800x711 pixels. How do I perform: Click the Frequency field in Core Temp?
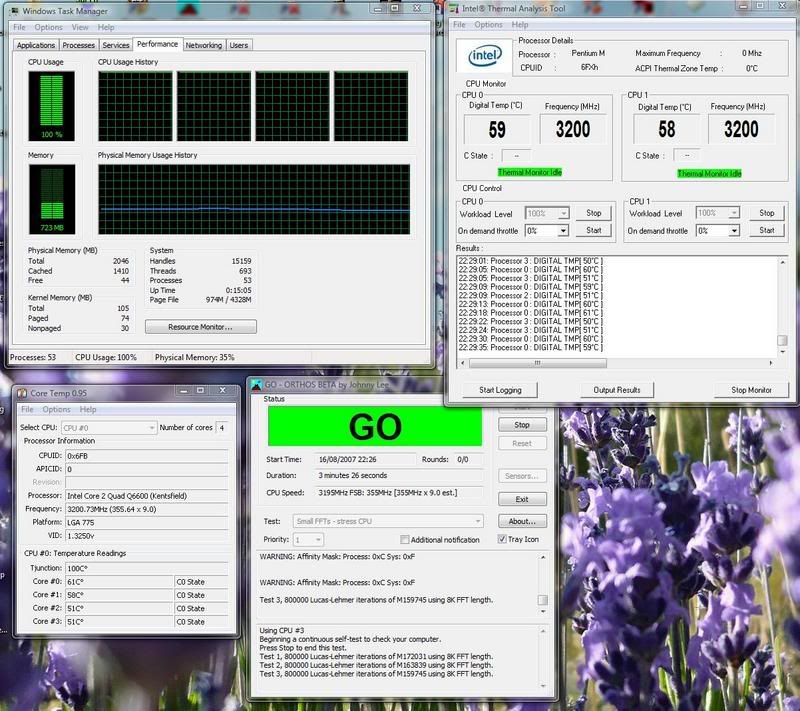(147, 509)
